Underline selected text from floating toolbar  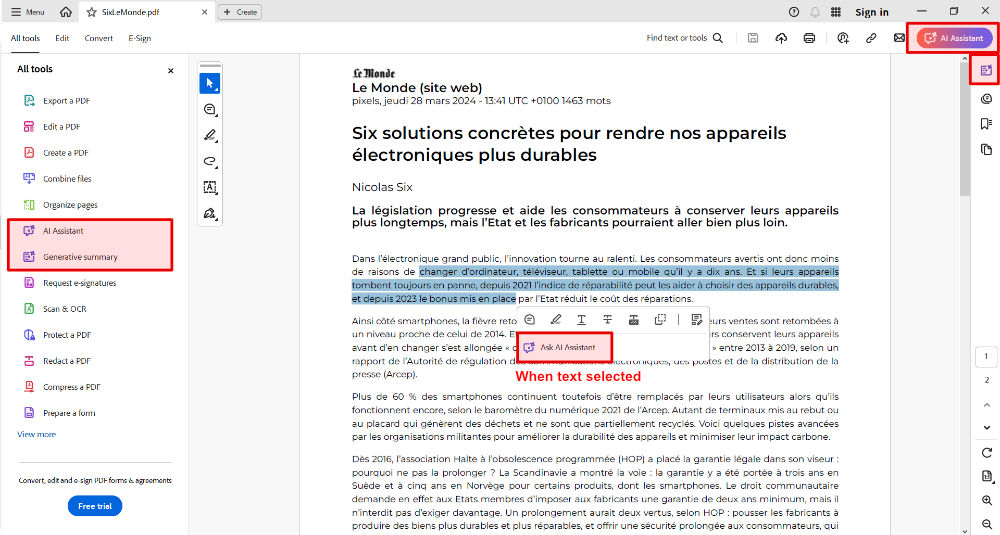[x=581, y=319]
